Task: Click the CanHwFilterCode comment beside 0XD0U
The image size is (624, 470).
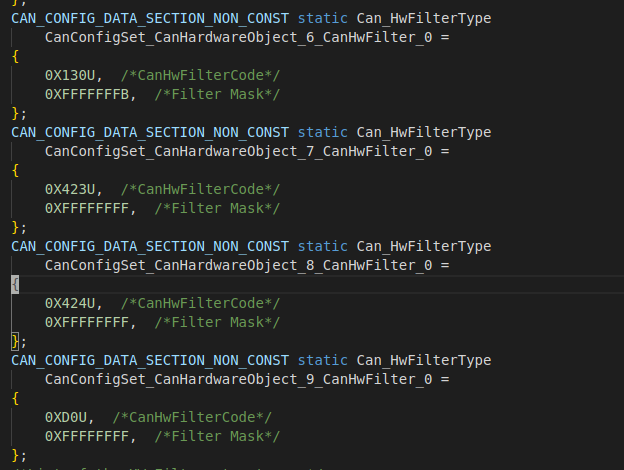Action: 192,417
